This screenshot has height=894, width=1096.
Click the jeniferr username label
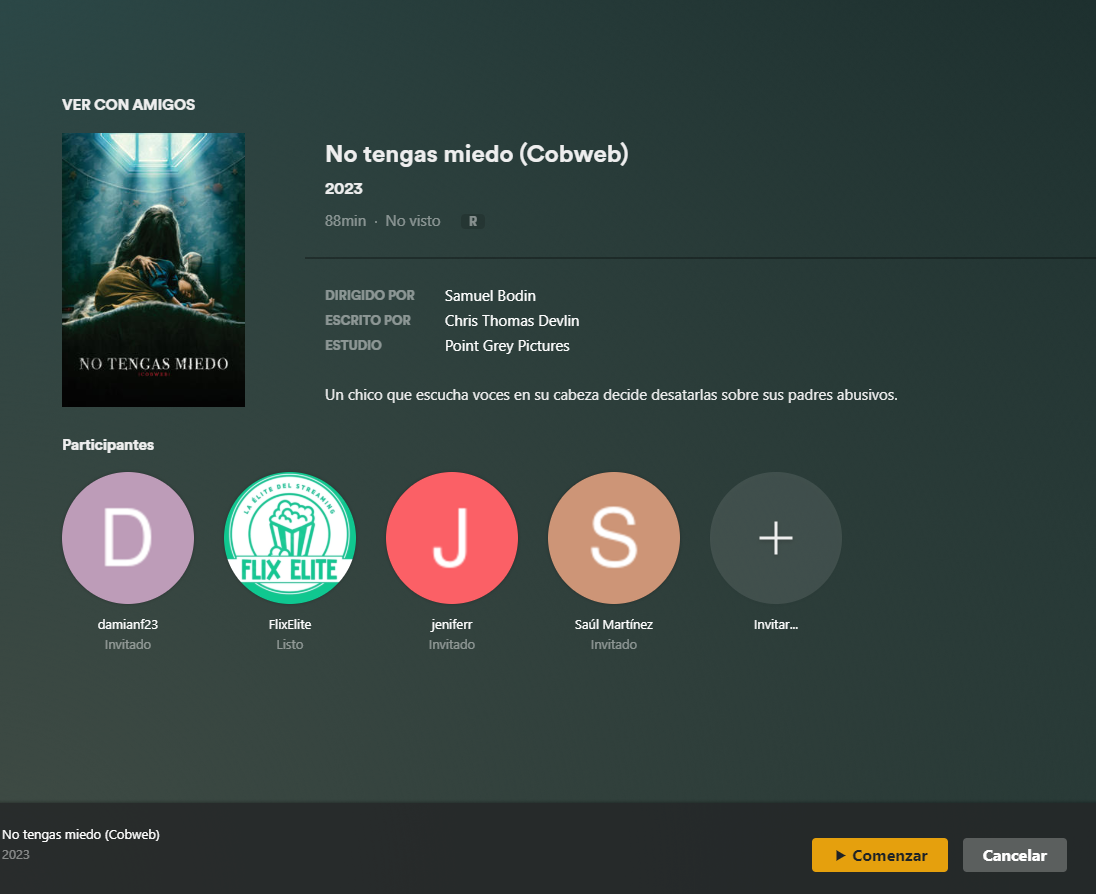pyautogui.click(x=452, y=624)
